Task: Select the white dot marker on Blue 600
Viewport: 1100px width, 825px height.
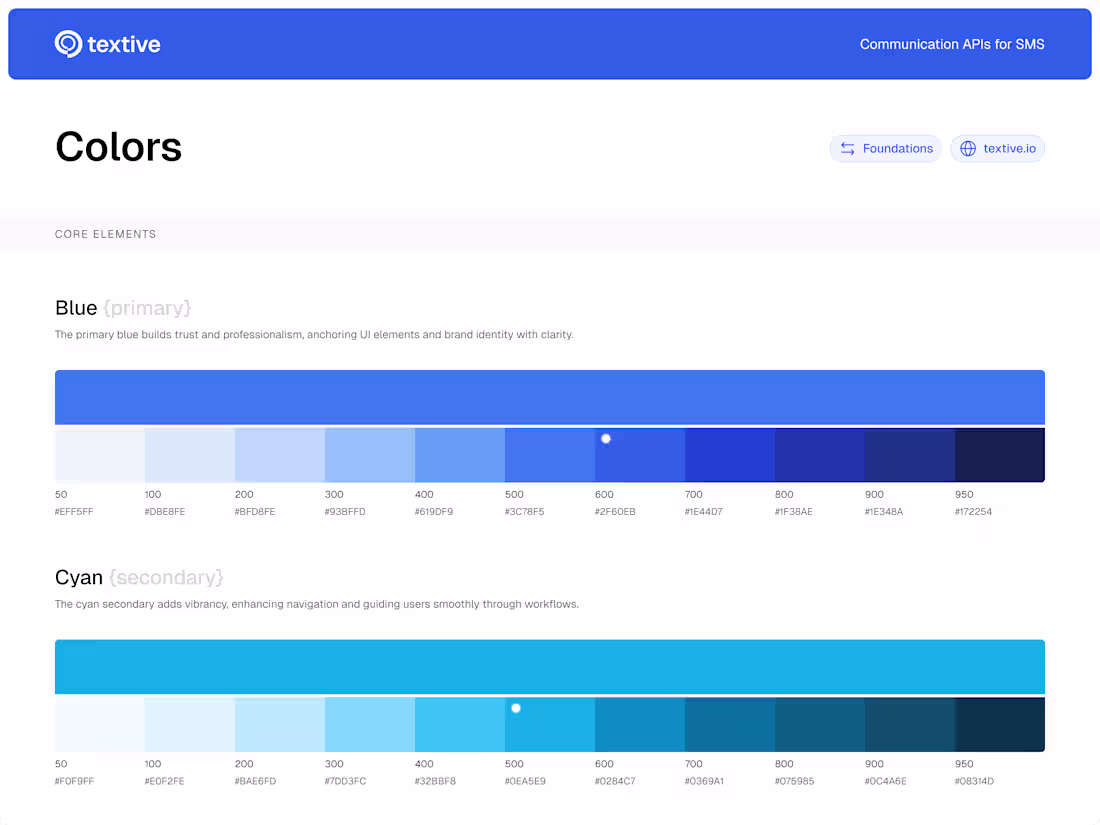Action: (x=605, y=438)
